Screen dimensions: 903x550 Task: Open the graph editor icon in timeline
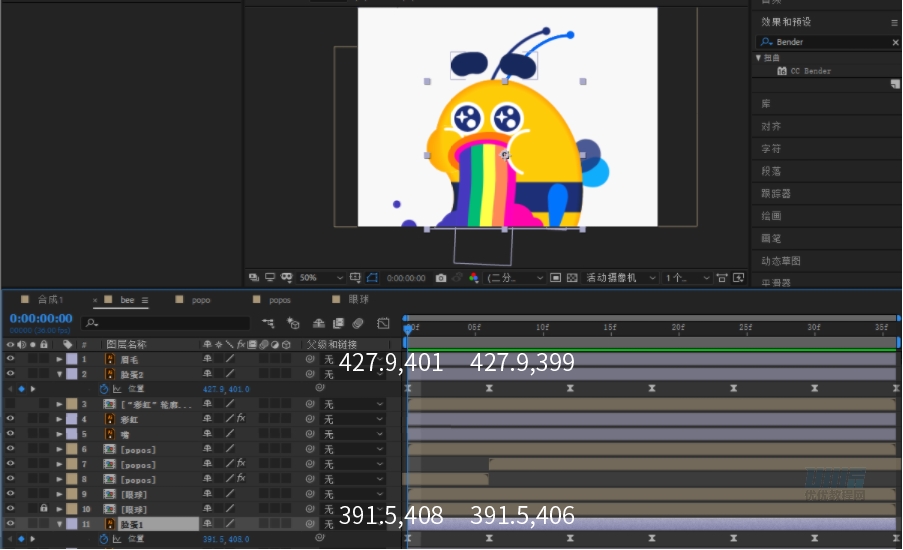tap(383, 323)
